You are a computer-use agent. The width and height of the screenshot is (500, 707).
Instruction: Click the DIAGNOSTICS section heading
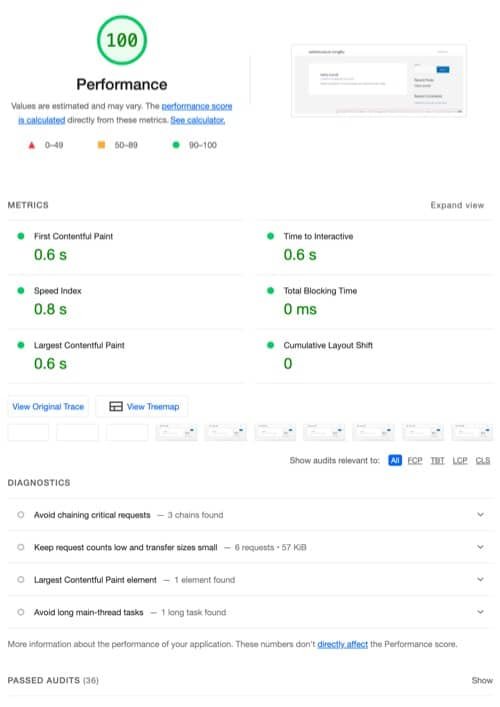pyautogui.click(x=39, y=482)
